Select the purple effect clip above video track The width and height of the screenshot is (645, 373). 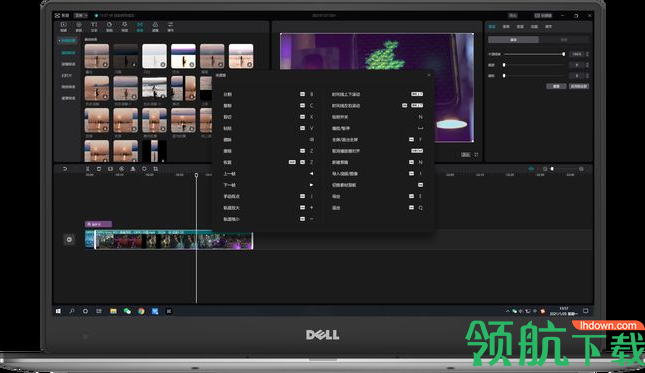coord(98,224)
